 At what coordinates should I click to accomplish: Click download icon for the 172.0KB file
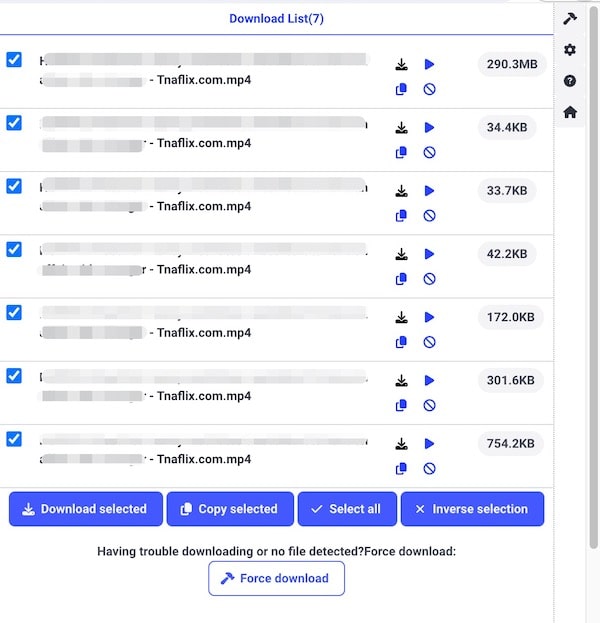tap(401, 318)
